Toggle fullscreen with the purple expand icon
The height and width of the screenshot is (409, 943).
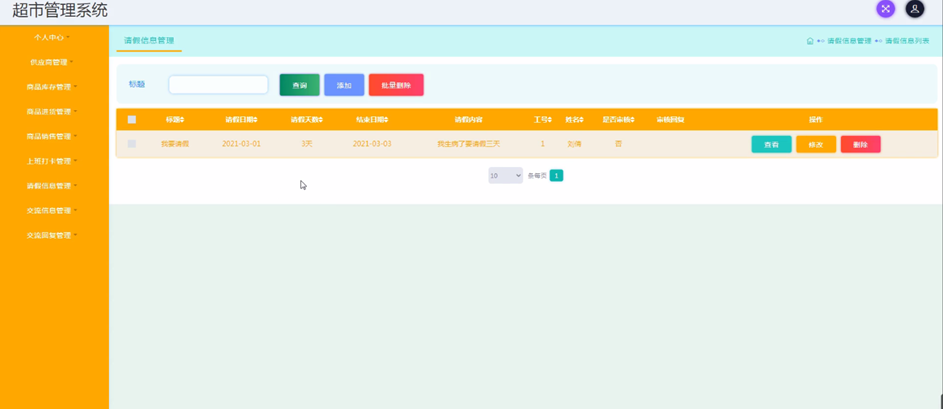point(885,9)
